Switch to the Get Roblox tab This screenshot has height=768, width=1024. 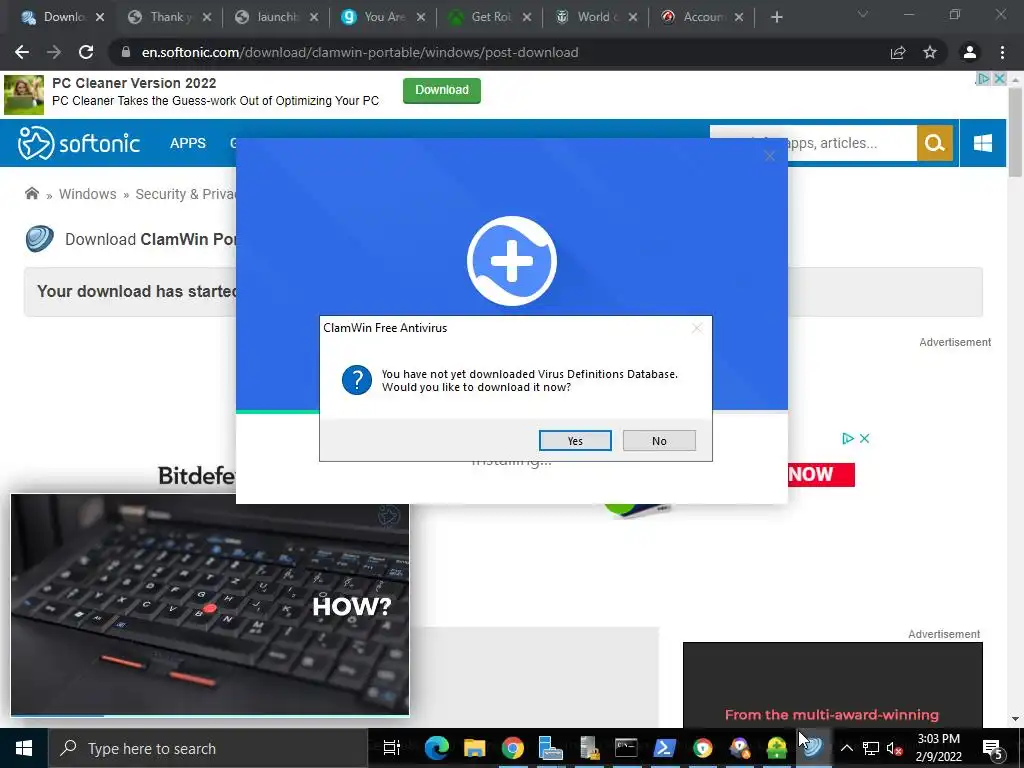point(490,17)
